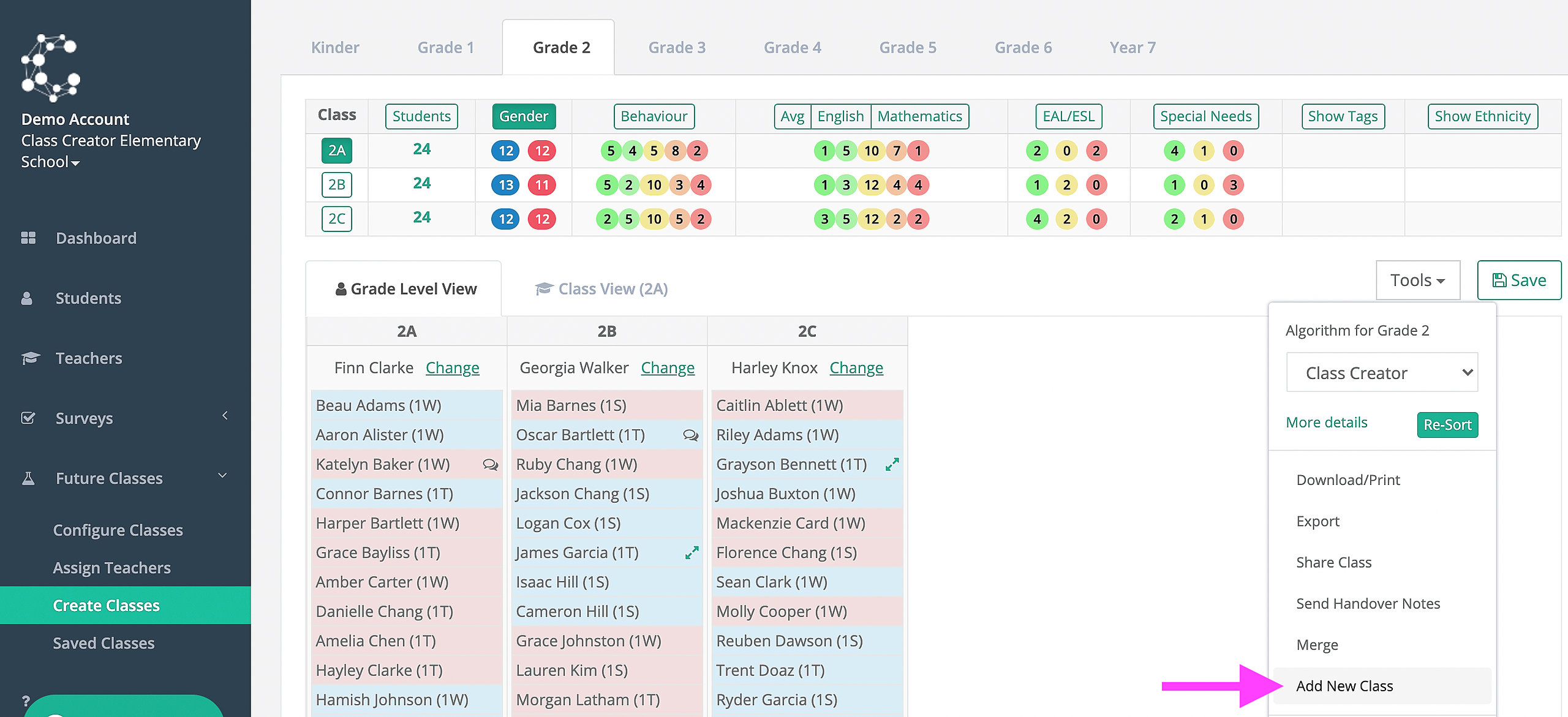Enable Show Ethnicity toggle

coord(1482,116)
